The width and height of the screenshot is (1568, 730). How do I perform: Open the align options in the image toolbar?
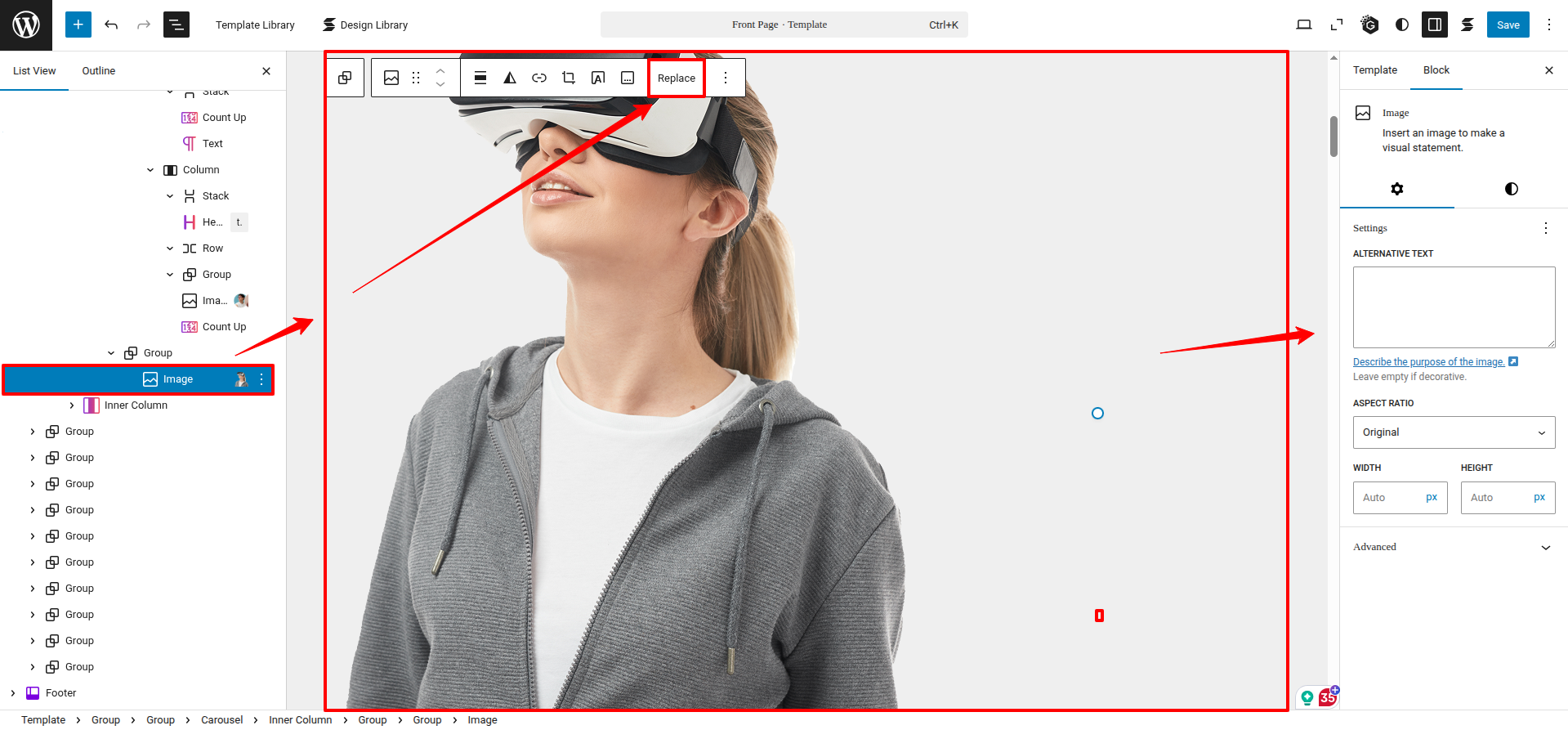click(x=480, y=78)
